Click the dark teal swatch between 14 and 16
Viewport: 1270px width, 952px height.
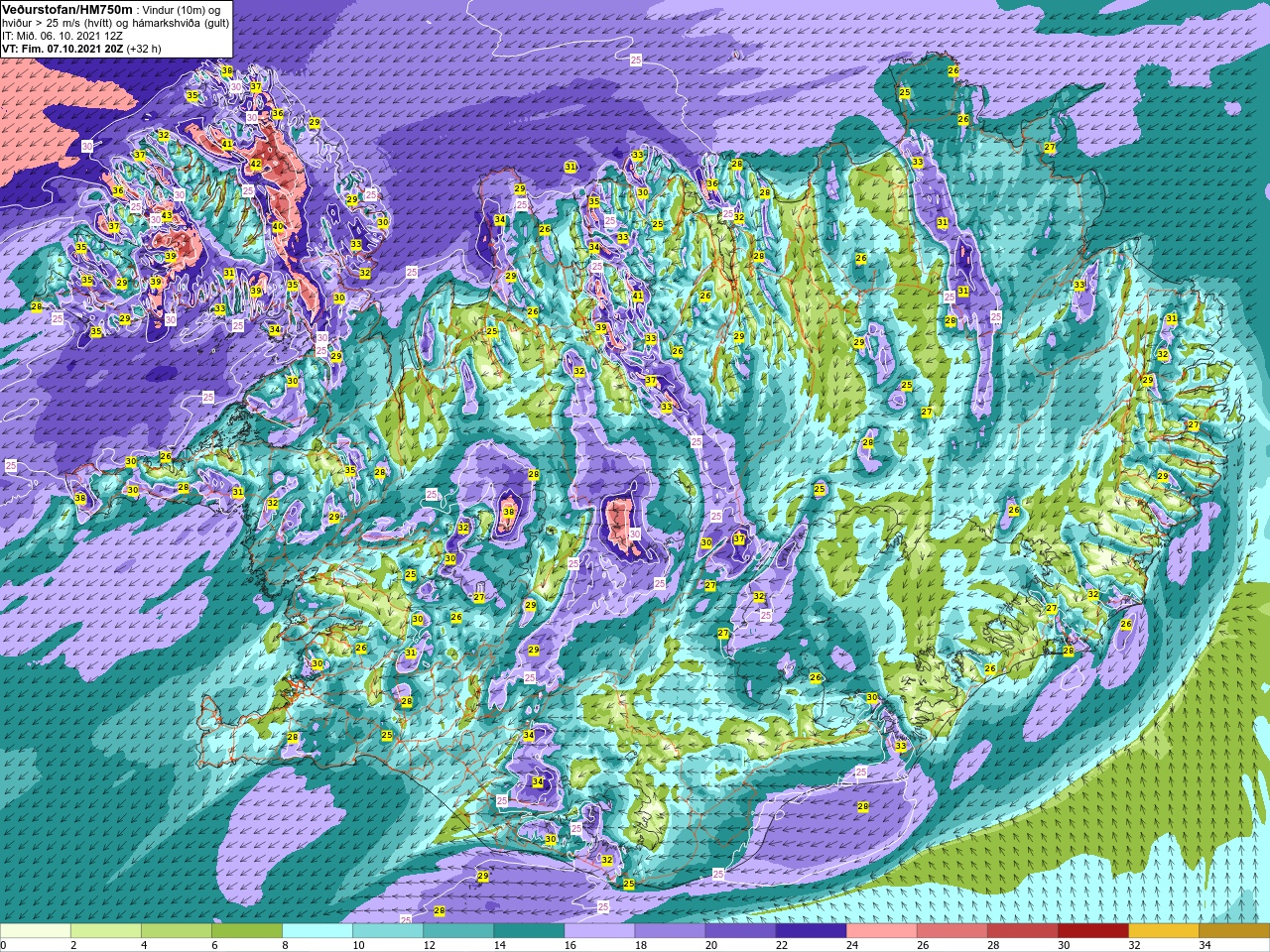click(529, 931)
